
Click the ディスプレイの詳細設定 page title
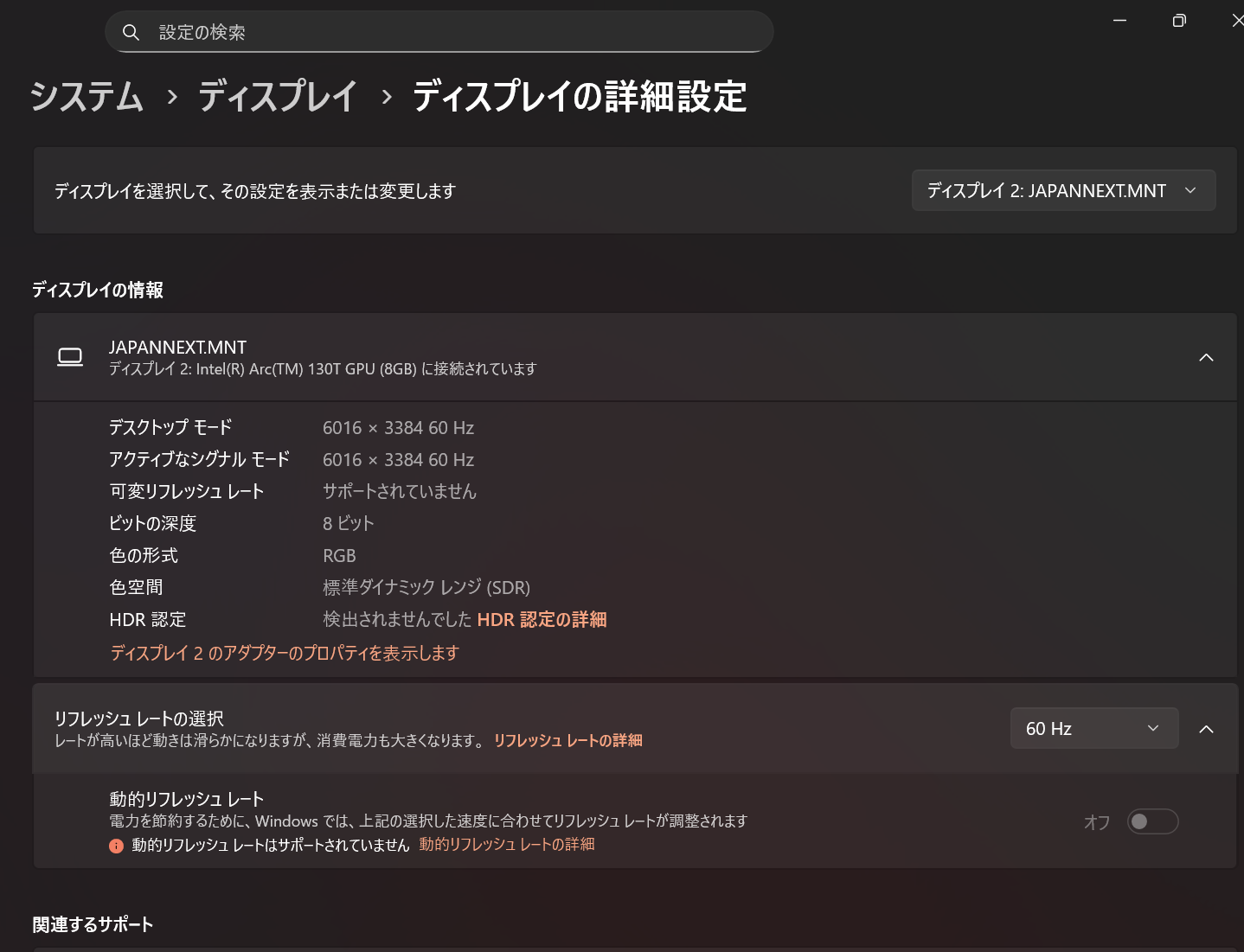[580, 96]
